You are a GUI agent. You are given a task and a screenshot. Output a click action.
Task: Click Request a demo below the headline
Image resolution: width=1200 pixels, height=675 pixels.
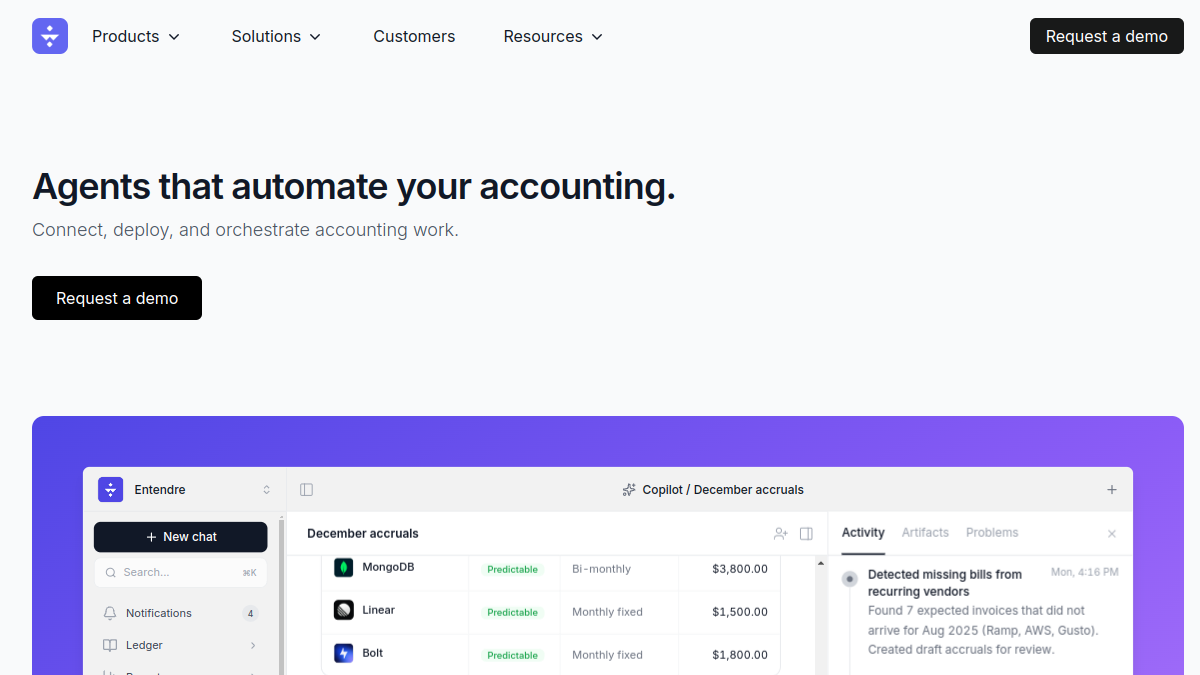coord(117,298)
